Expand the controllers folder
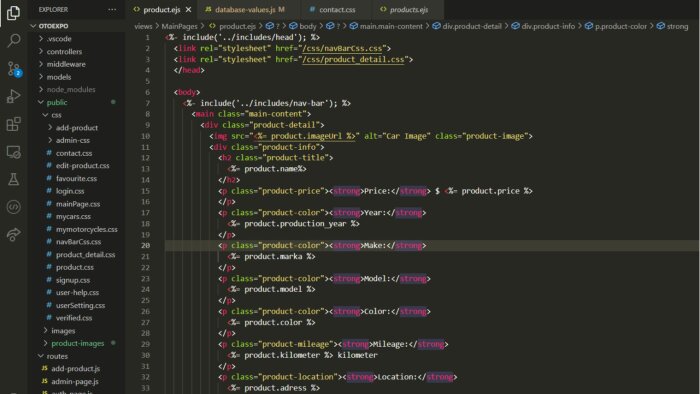The width and height of the screenshot is (700, 394). pos(64,51)
